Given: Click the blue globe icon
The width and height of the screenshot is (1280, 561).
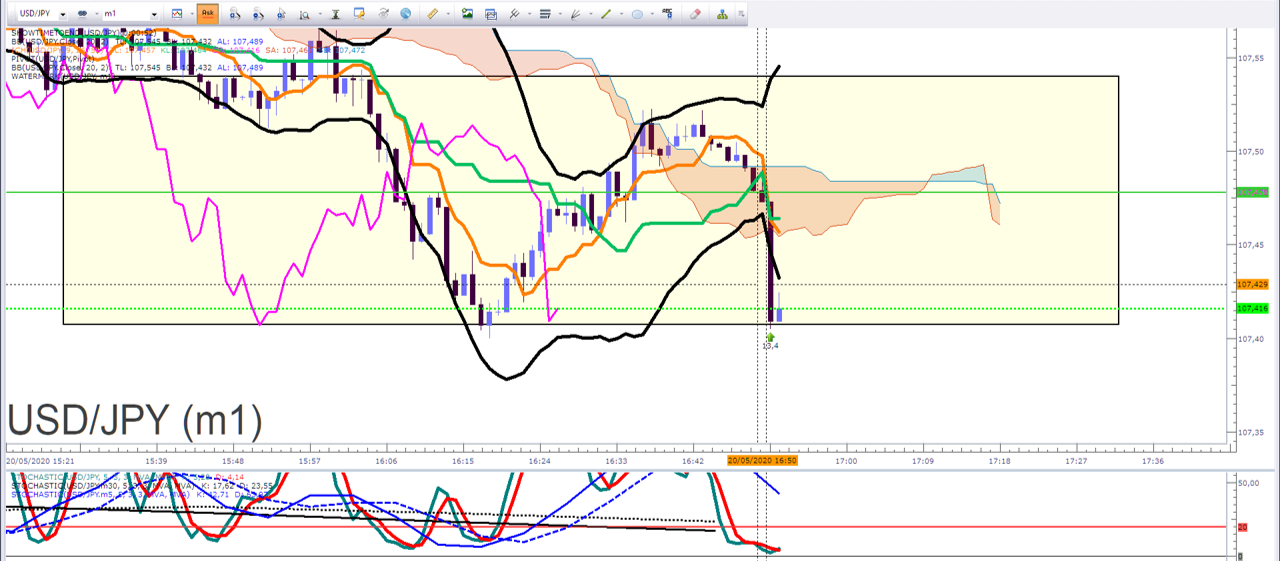Looking at the screenshot, I should [x=405, y=14].
